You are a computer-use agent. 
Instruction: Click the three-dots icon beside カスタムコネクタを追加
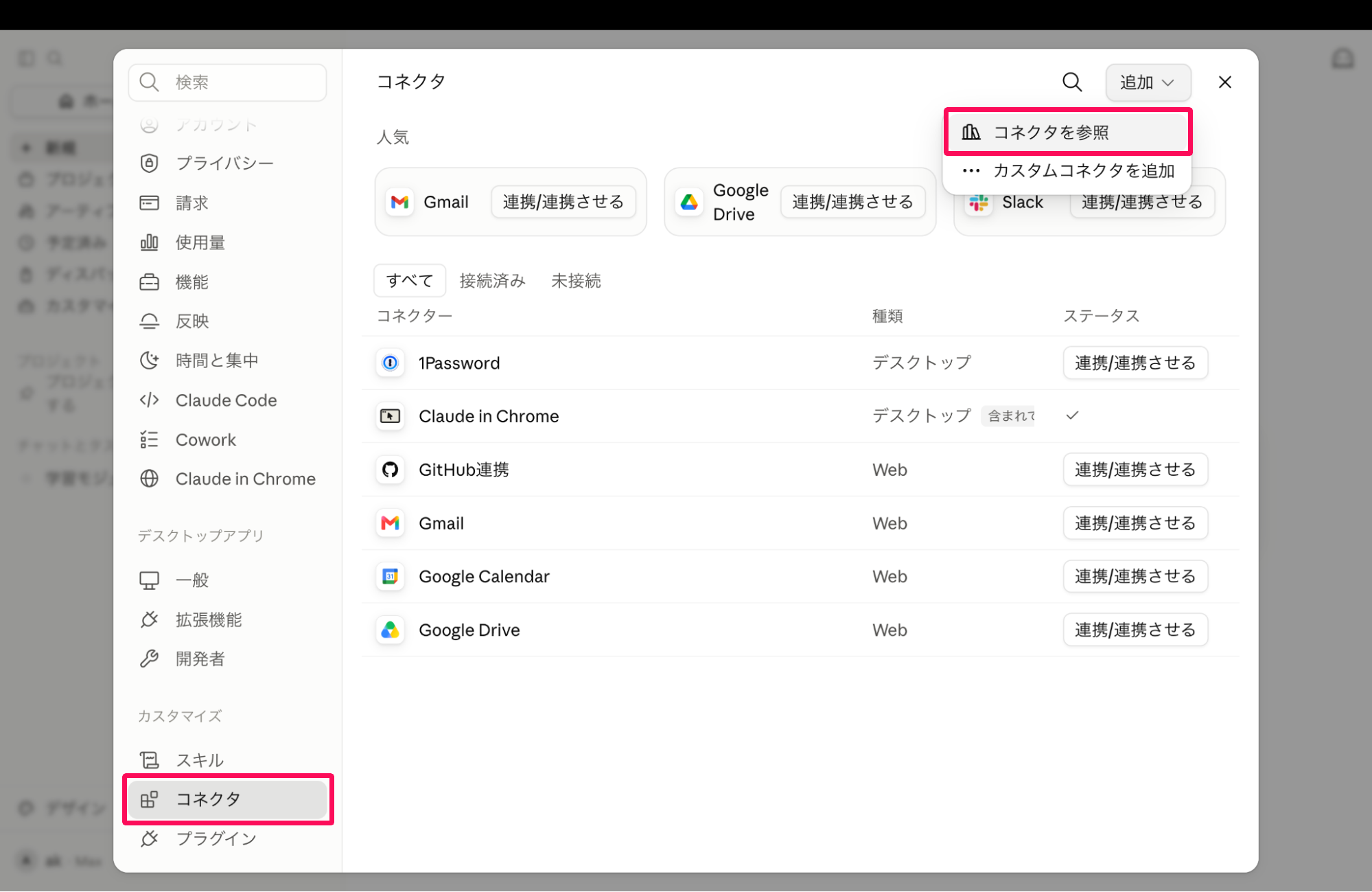point(970,171)
